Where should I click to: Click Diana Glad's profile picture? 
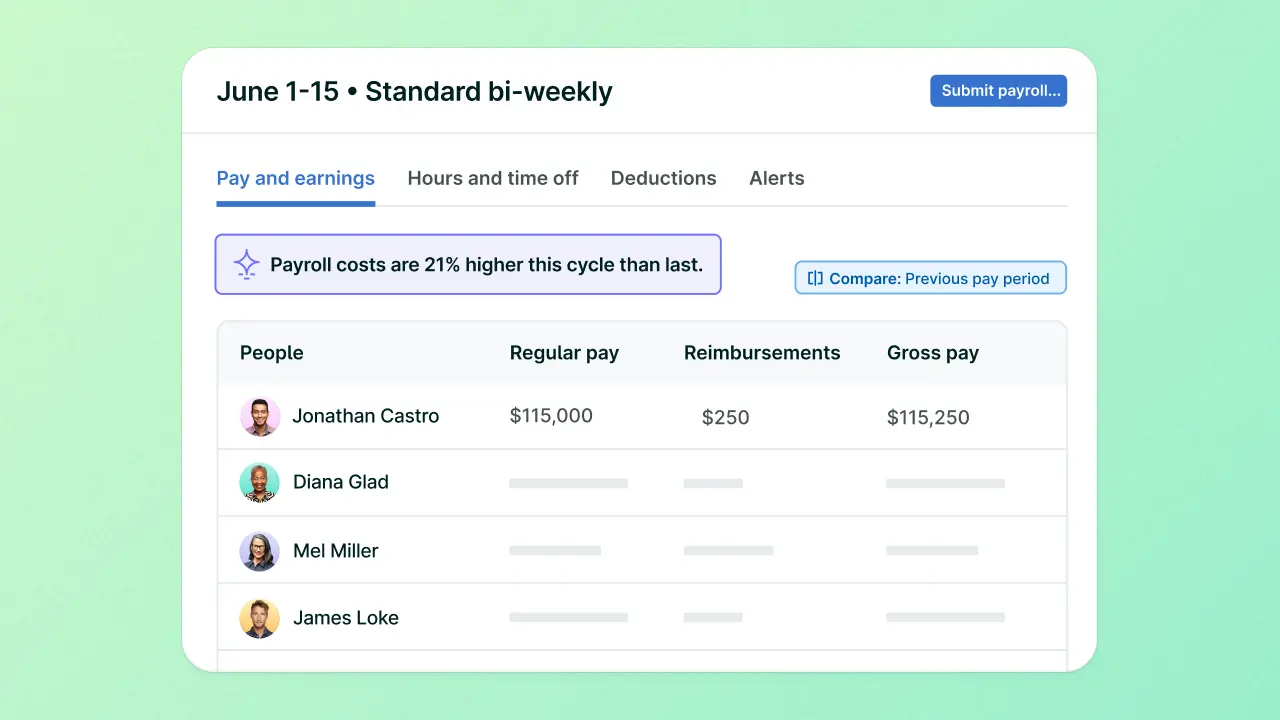(x=260, y=482)
